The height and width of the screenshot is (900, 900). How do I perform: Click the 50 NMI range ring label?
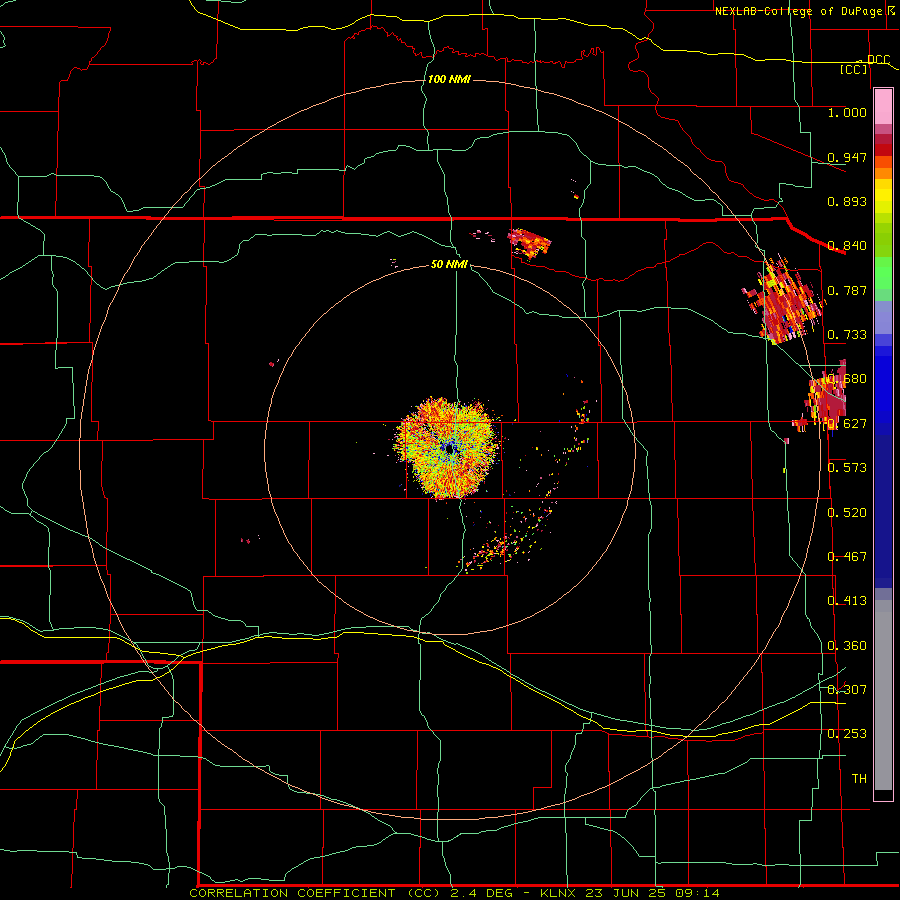449,264
